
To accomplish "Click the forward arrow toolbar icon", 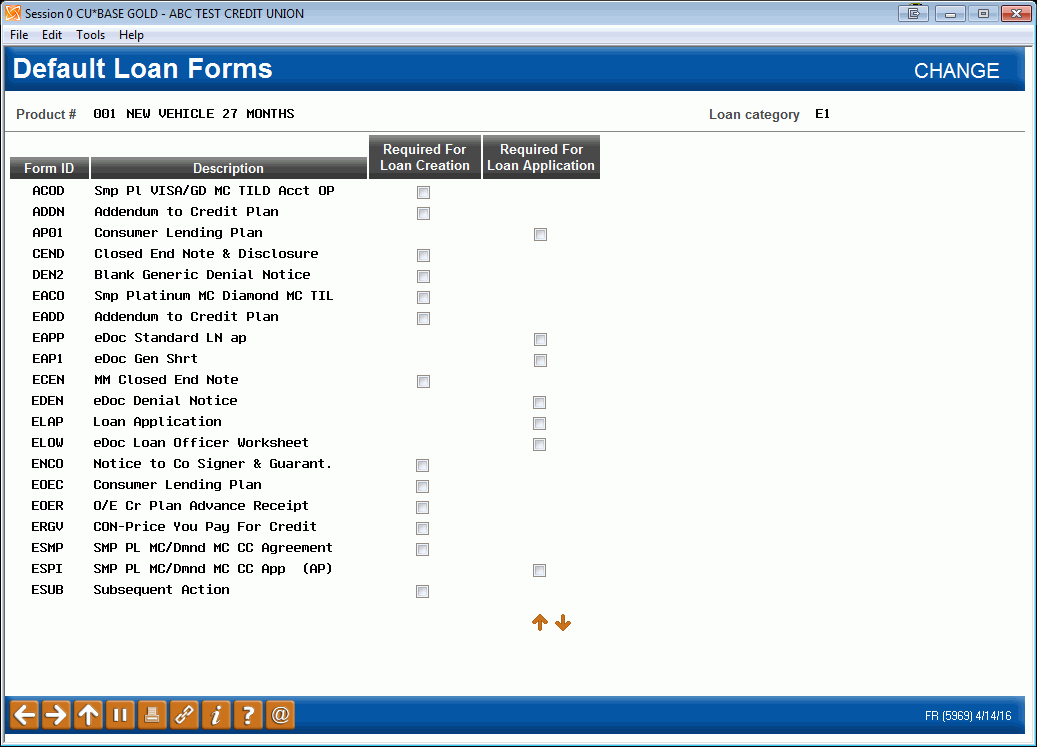I will (56, 715).
